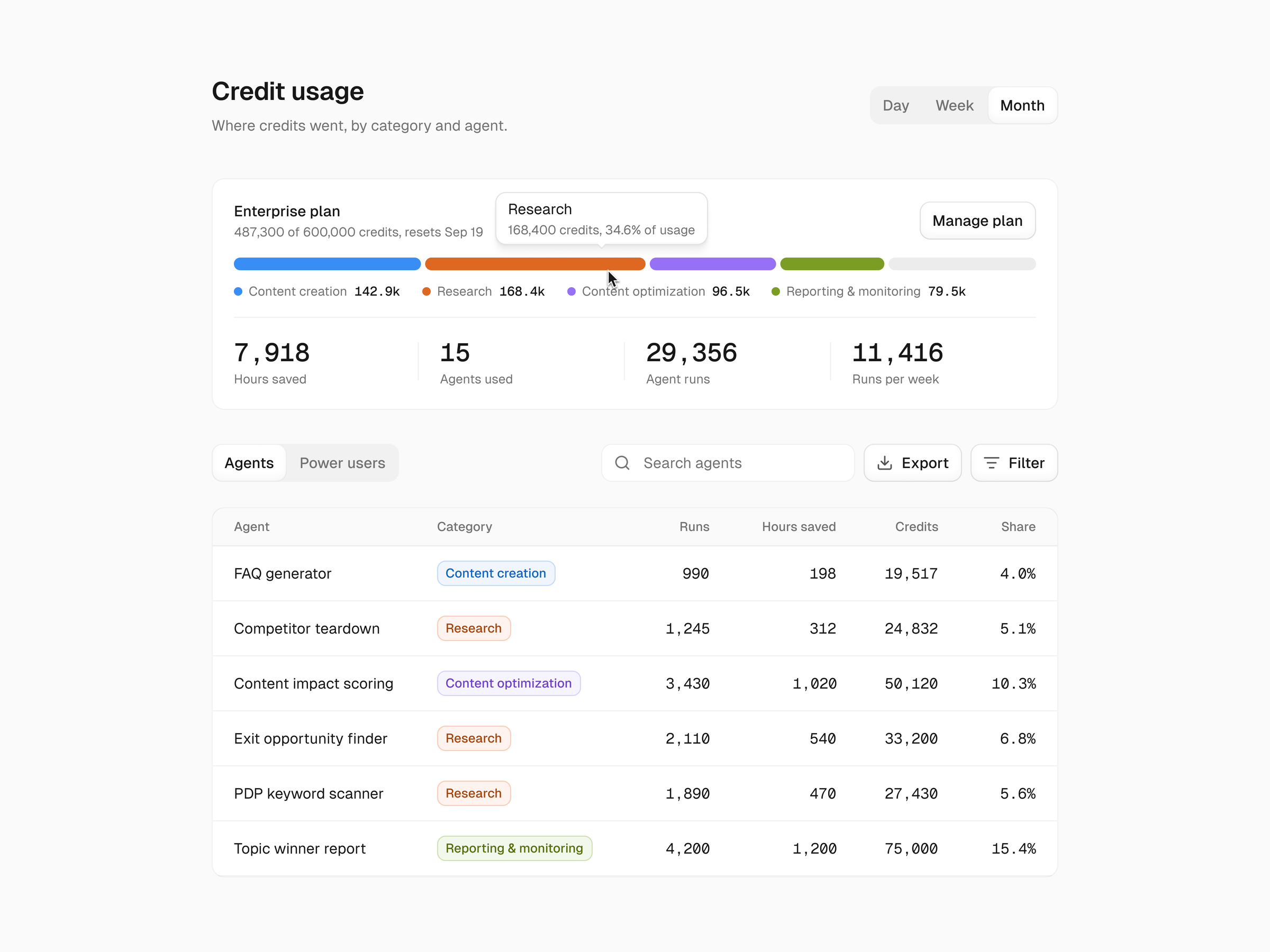Click the Export download icon
The image size is (1270, 952).
click(x=885, y=463)
